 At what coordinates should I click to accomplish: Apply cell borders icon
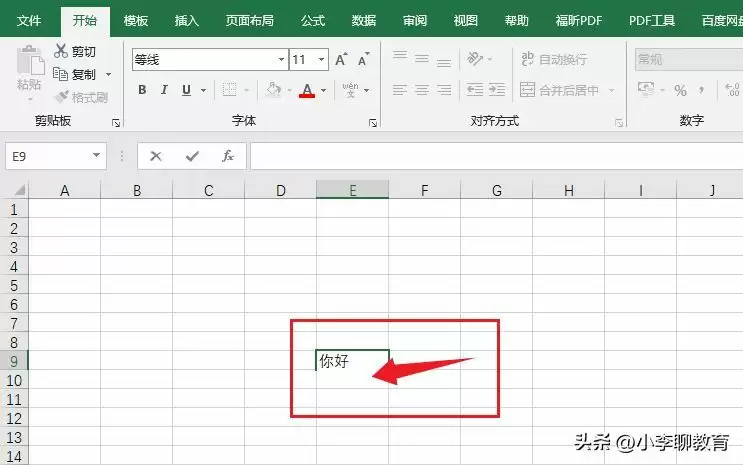click(229, 90)
